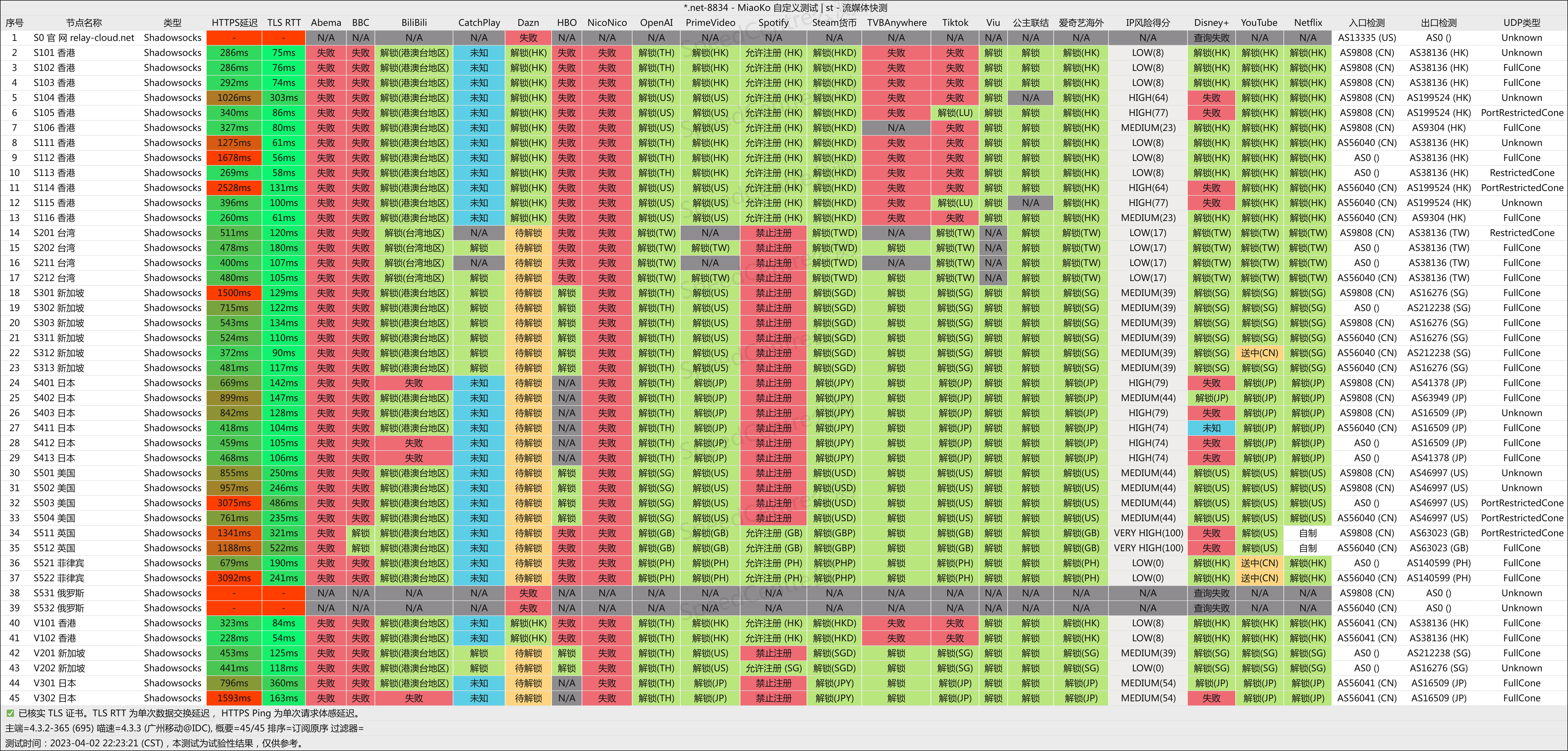Click the 送中(CN) YouTube cell in S312 新加坡 row
Image resolution: width=1568 pixels, height=751 pixels.
coord(1259,353)
